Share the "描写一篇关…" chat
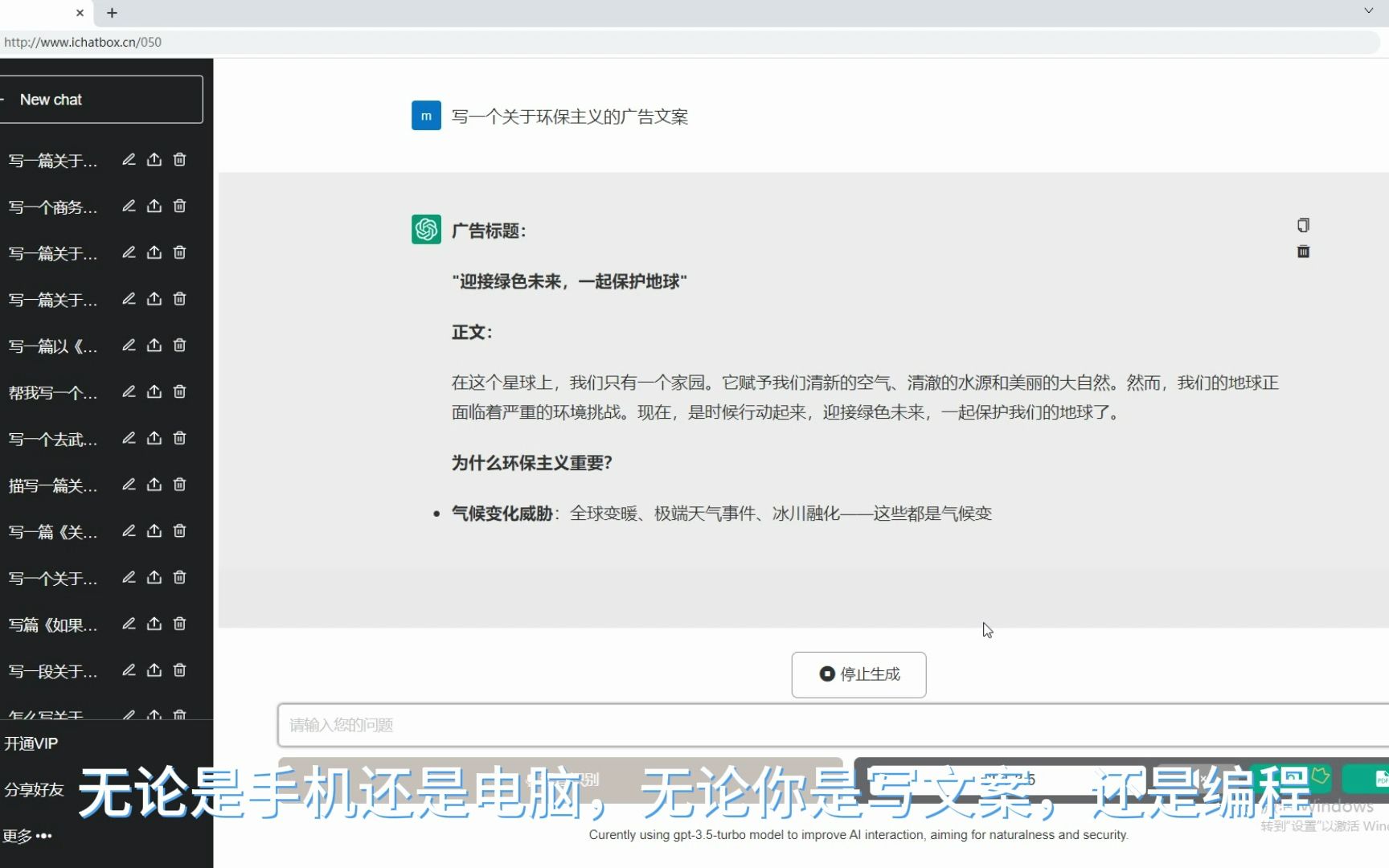This screenshot has height=868, width=1389. pyautogui.click(x=154, y=485)
